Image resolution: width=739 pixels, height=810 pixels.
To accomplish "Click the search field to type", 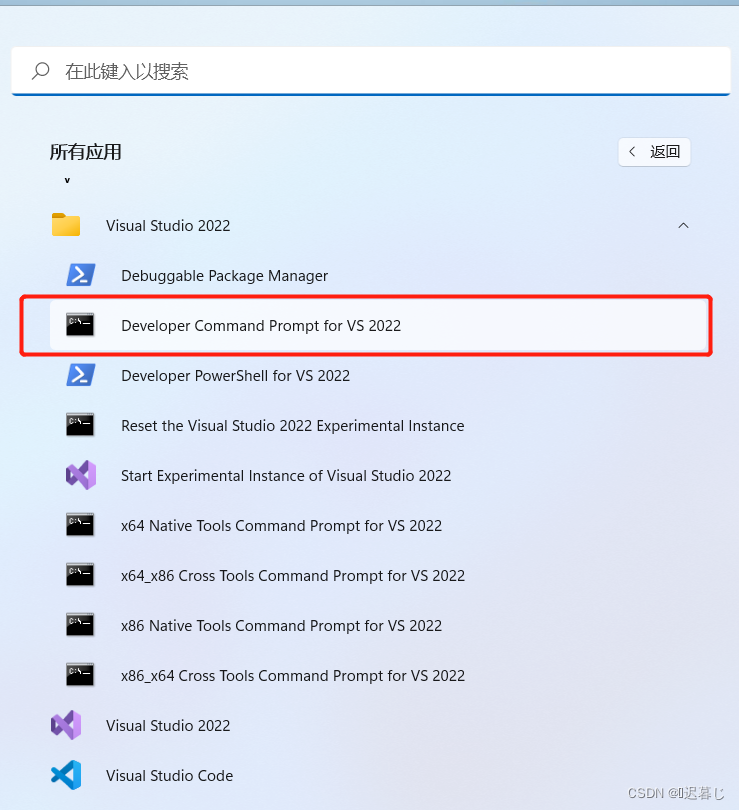I will (x=371, y=71).
